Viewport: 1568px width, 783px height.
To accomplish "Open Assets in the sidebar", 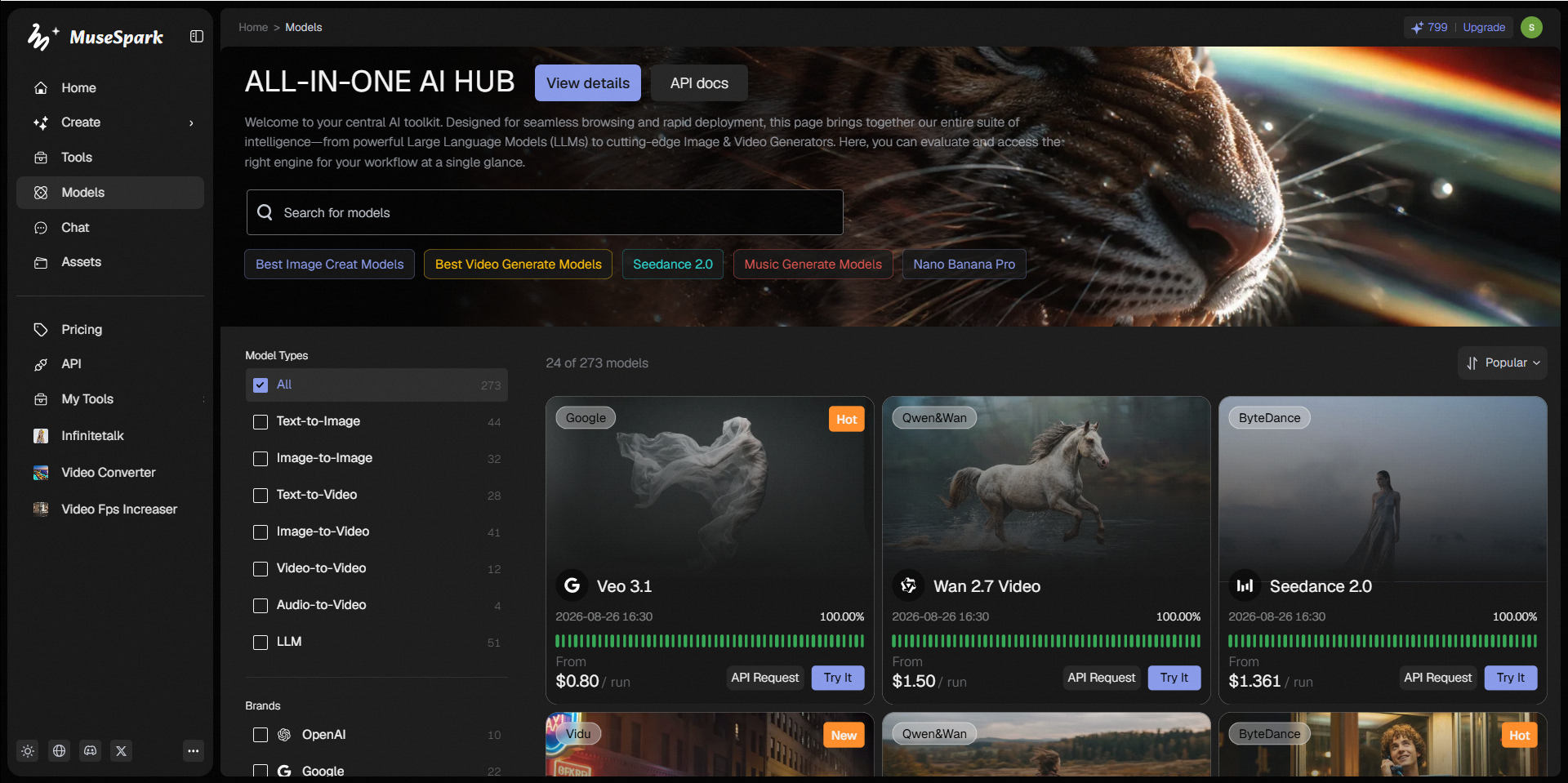I will point(110,262).
